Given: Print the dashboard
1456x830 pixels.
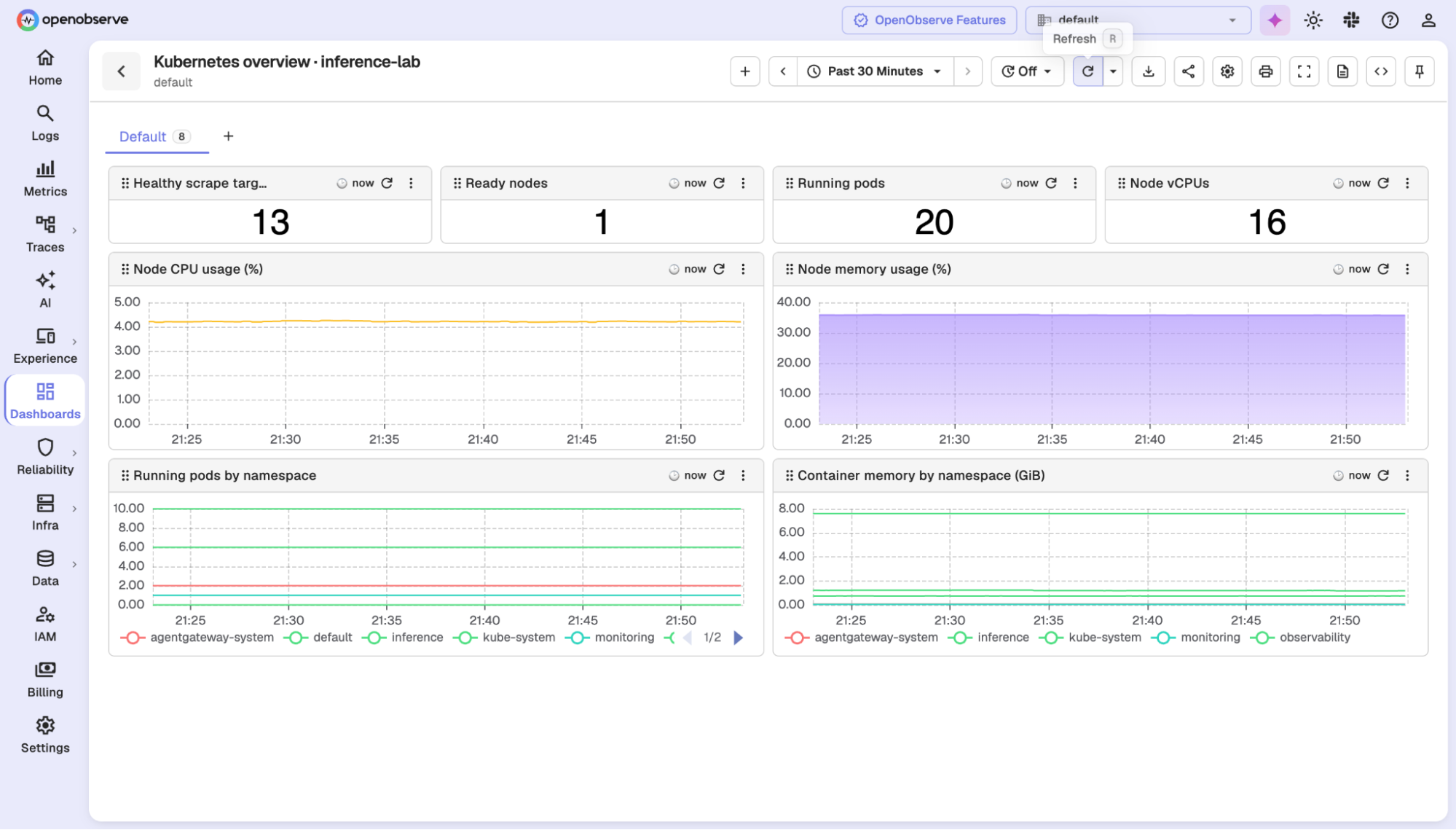Looking at the screenshot, I should point(1266,71).
